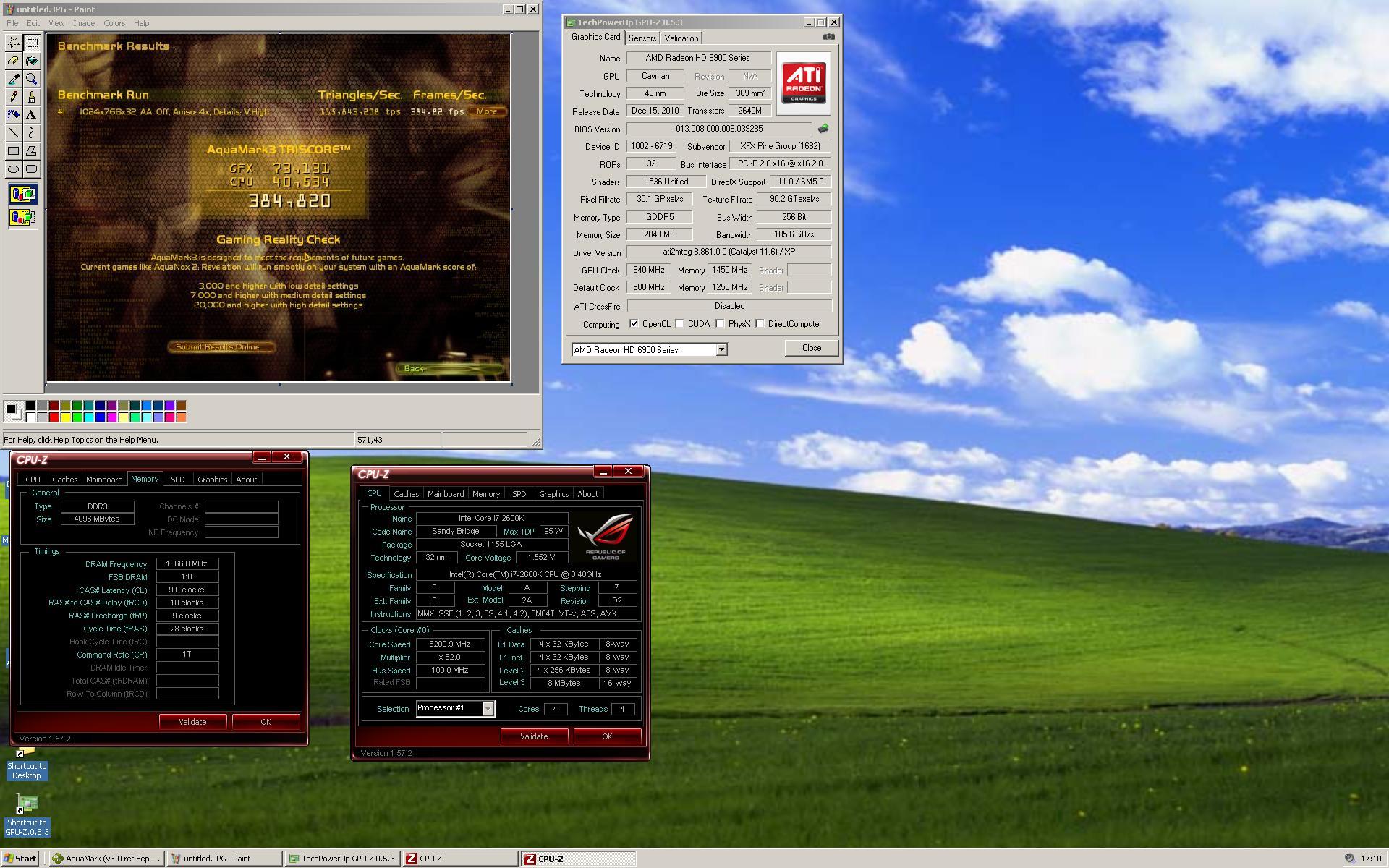
Task: Choose the transparent selection option in Paint
Action: (22, 217)
